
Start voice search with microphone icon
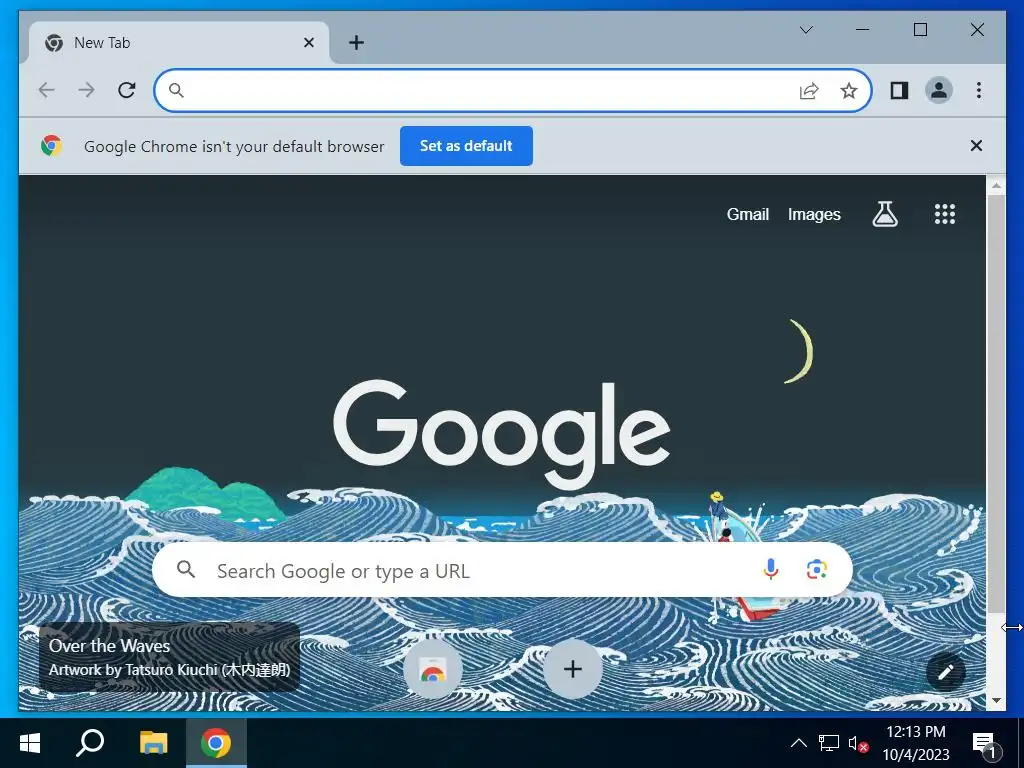point(771,569)
